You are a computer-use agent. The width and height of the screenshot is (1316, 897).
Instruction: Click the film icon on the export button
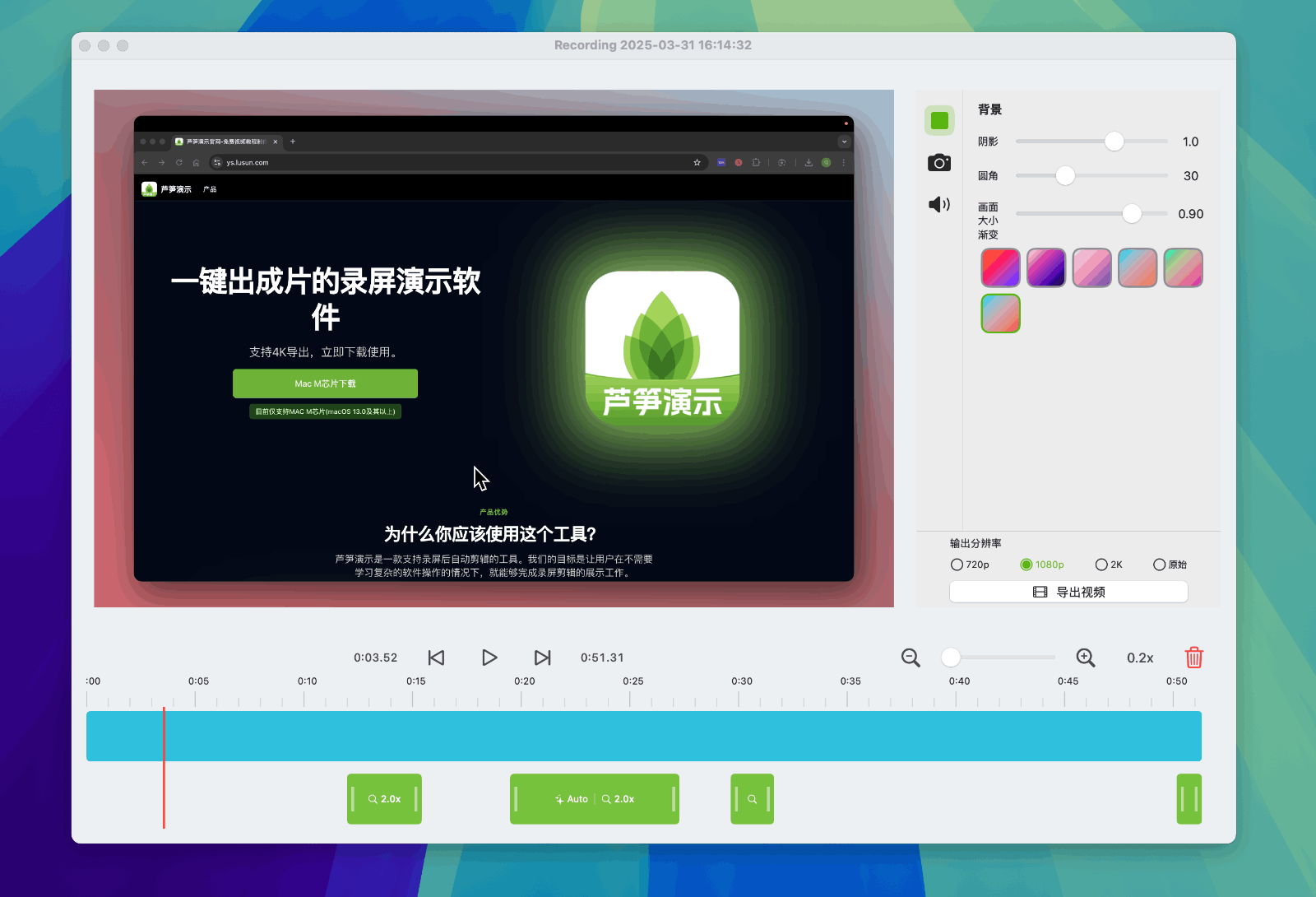click(1040, 592)
